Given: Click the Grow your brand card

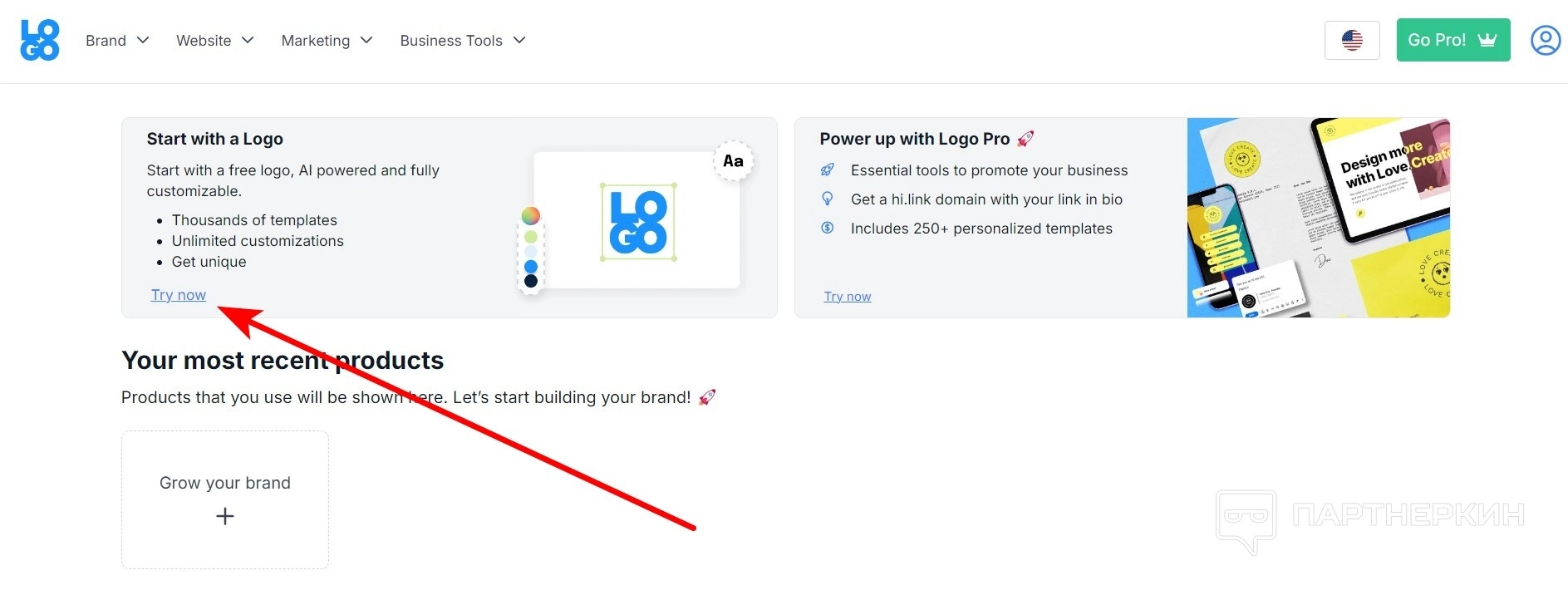Looking at the screenshot, I should tap(225, 499).
